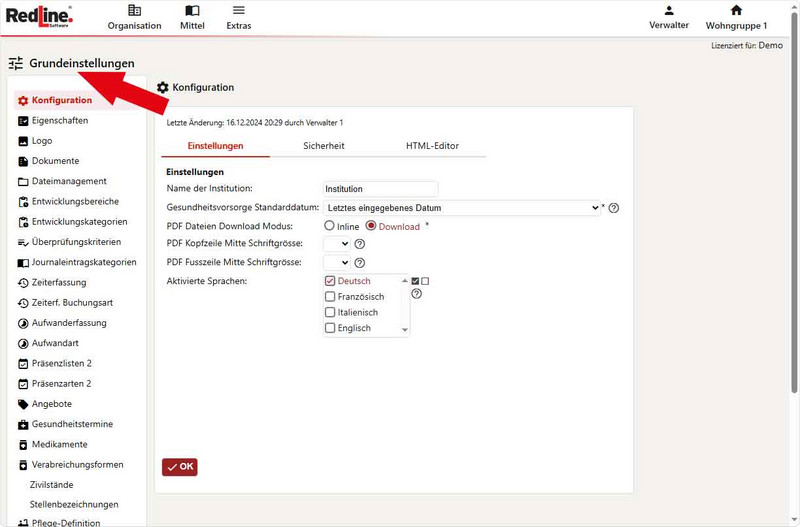
Task: Open Medikamente in the sidebar
Action: (59, 444)
